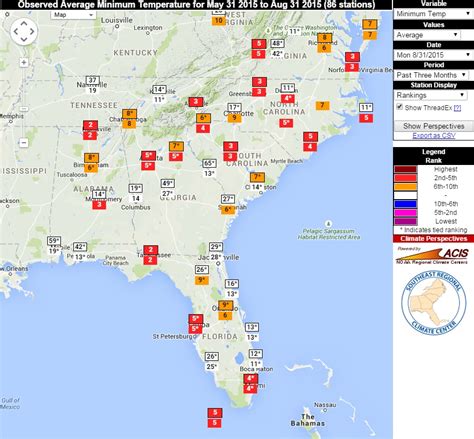Click the Export as CSV link
Viewport: 474px width, 439px height.
point(434,136)
